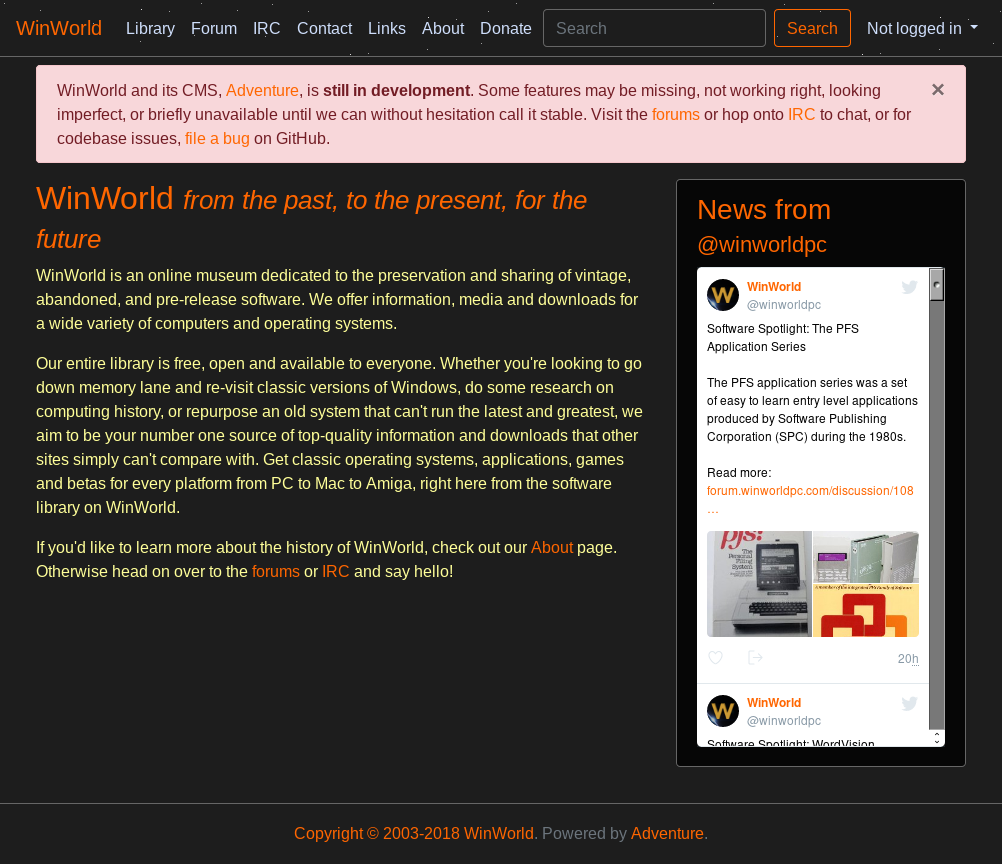Go to the Donate page

(x=505, y=28)
